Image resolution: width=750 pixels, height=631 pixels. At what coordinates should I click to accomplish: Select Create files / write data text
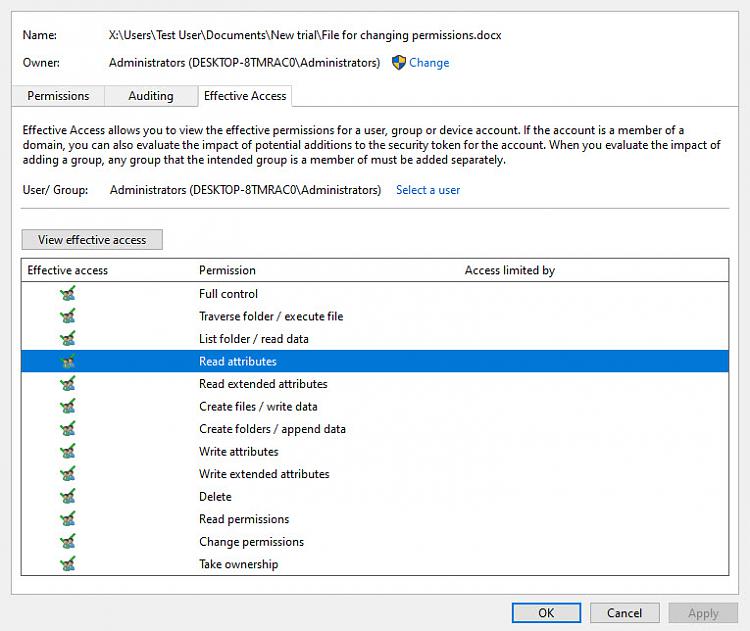pyautogui.click(x=258, y=406)
